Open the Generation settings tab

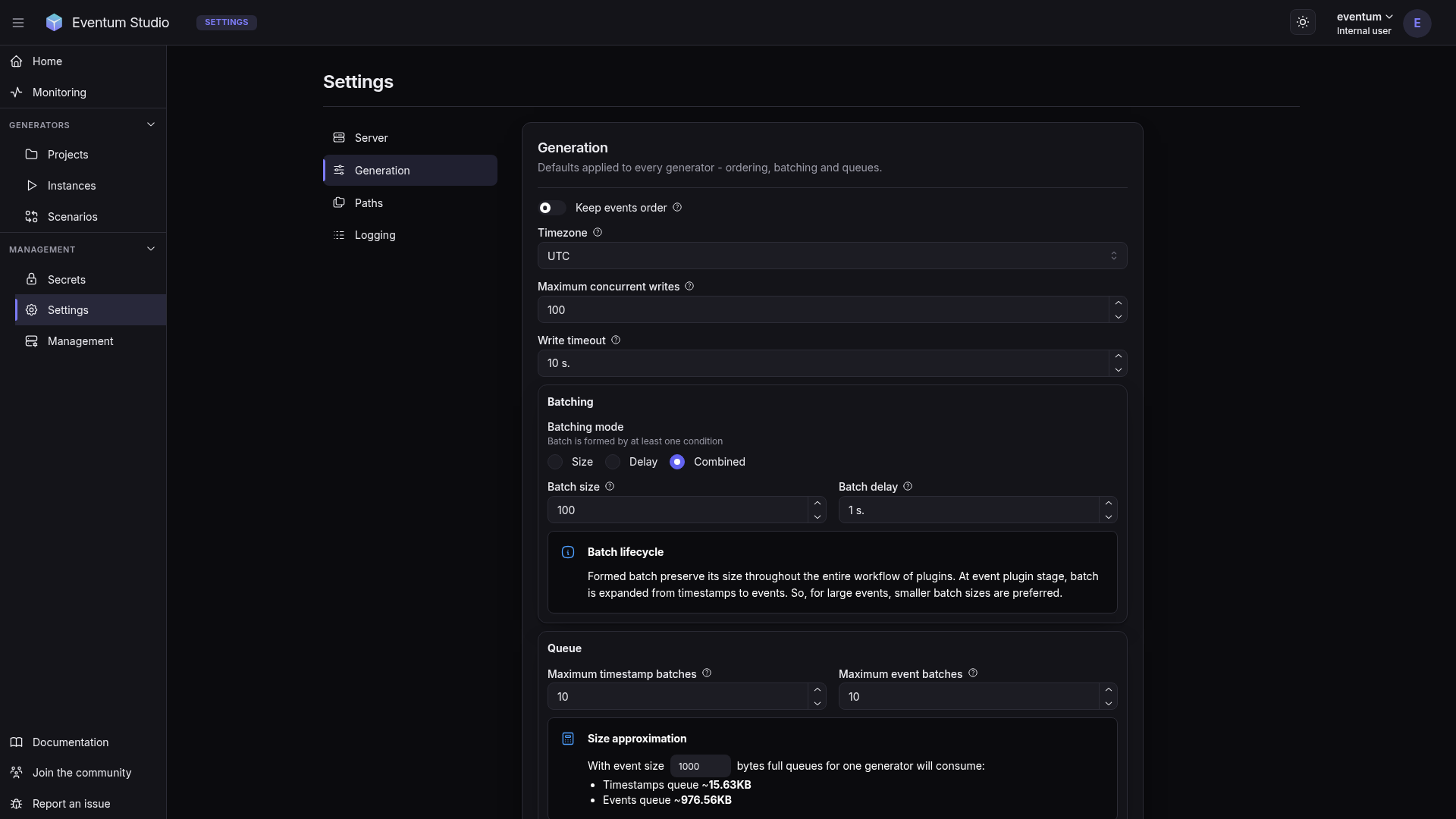(410, 171)
